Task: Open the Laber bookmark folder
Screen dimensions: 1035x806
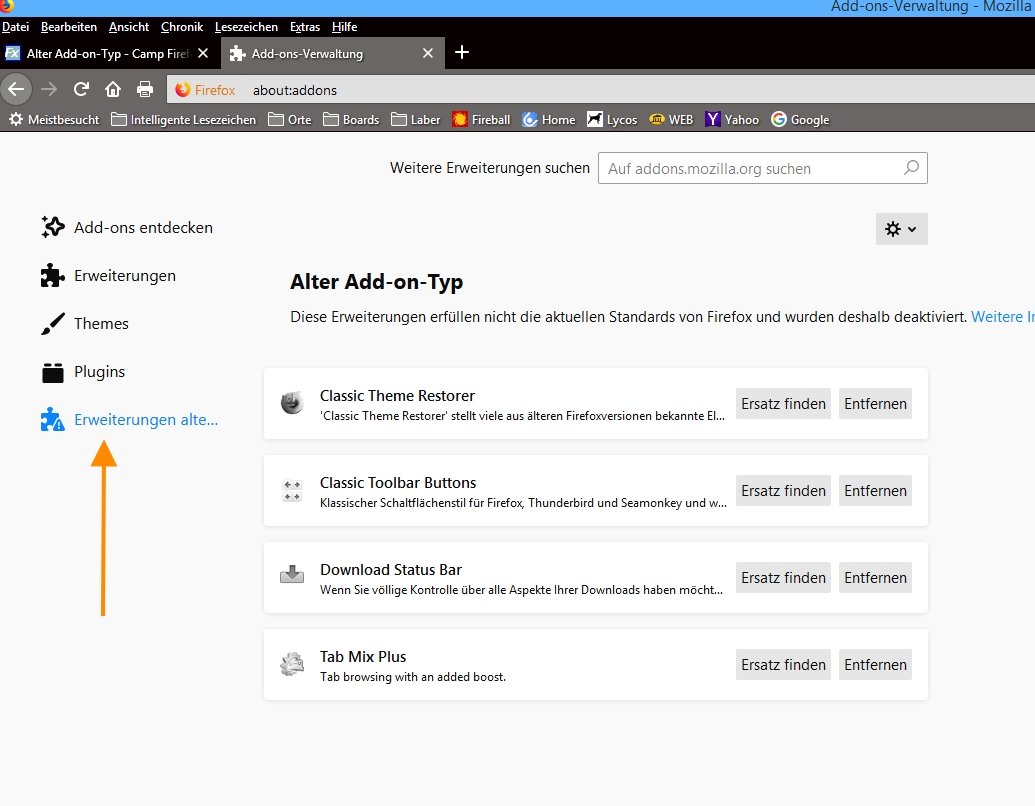Action: point(415,119)
